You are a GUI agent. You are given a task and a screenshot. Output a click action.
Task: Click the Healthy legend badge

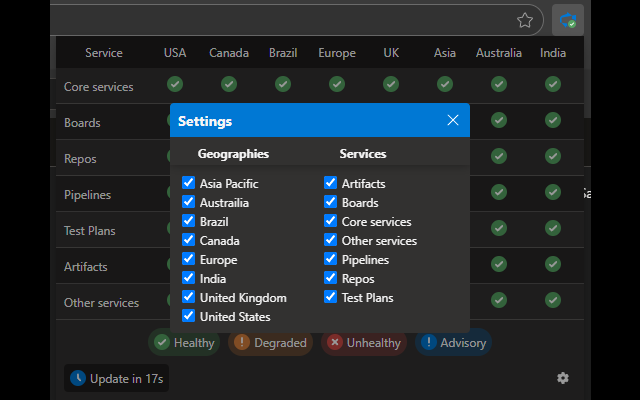(x=184, y=343)
